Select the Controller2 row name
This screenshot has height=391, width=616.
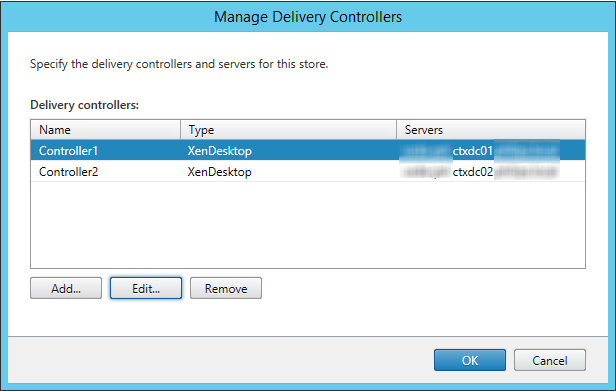(x=68, y=172)
